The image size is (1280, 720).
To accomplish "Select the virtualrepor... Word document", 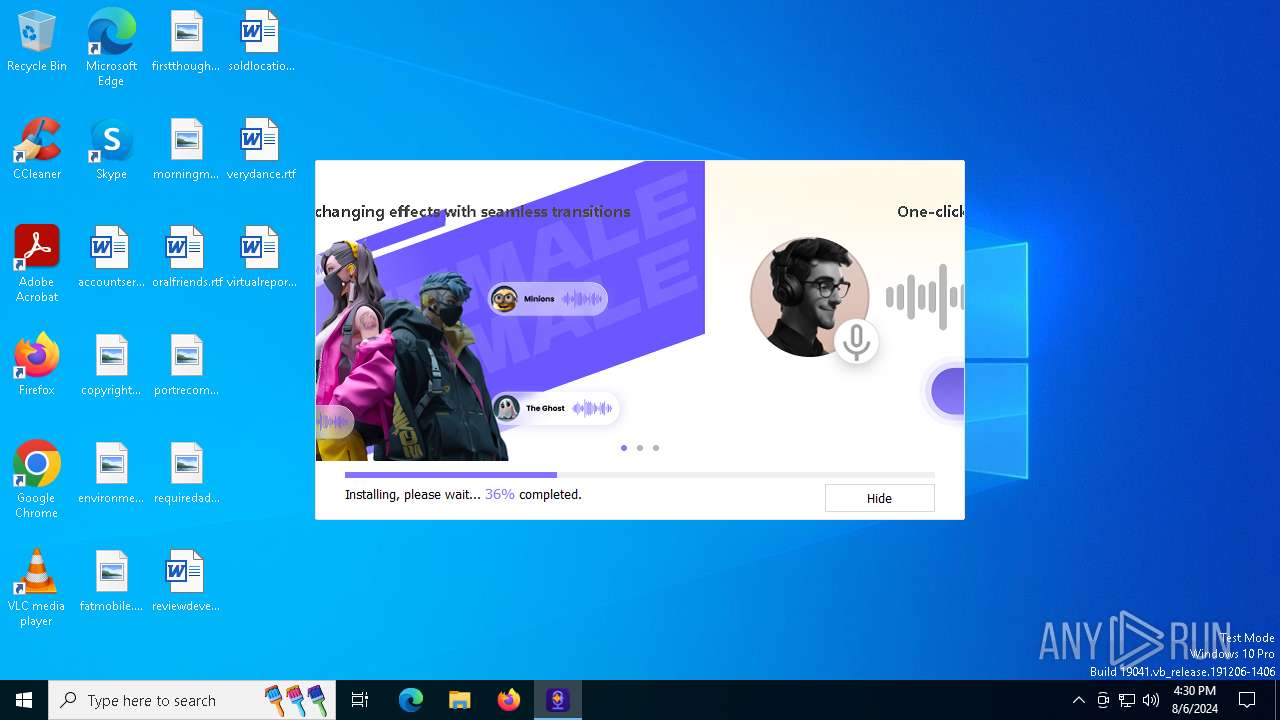I will click(260, 257).
